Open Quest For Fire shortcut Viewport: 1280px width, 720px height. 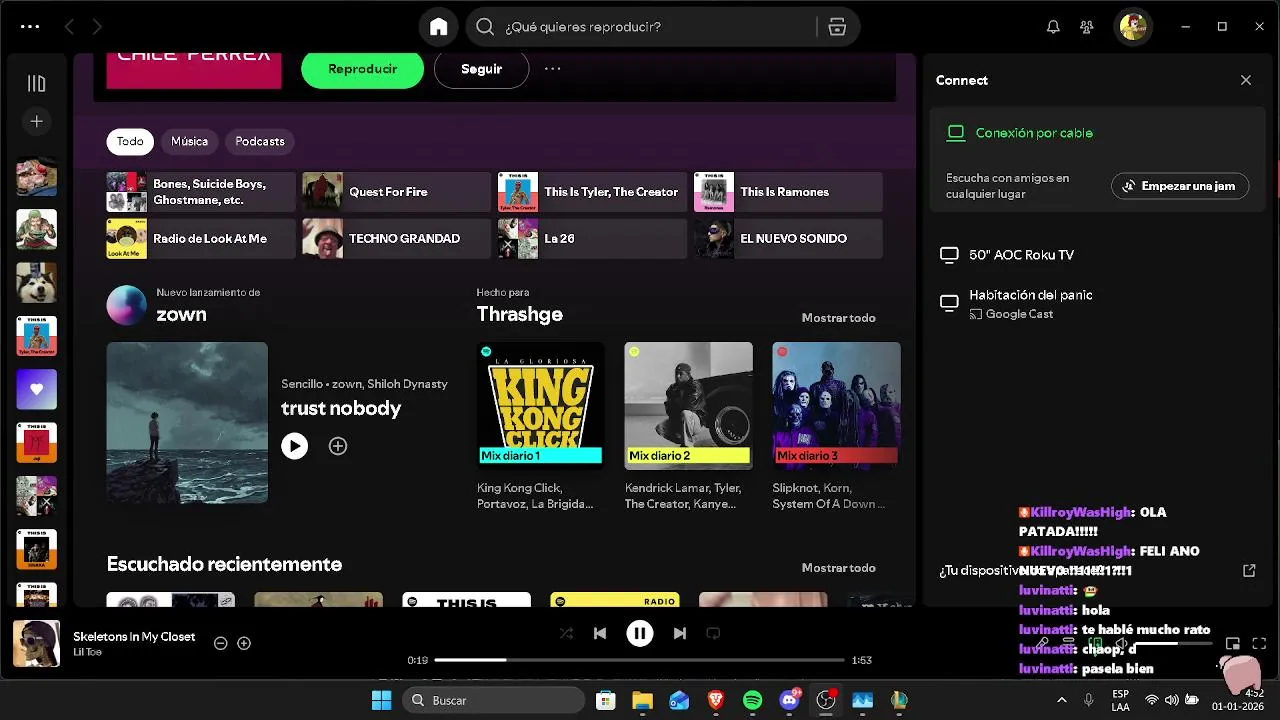point(397,192)
